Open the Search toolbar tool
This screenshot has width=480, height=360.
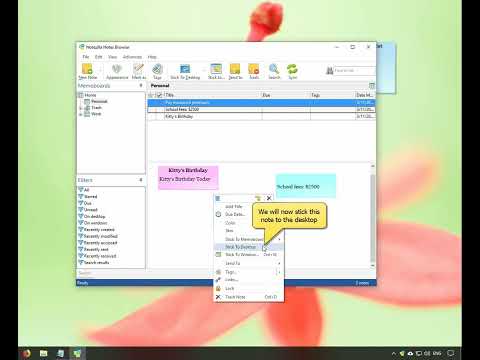(x=274, y=71)
